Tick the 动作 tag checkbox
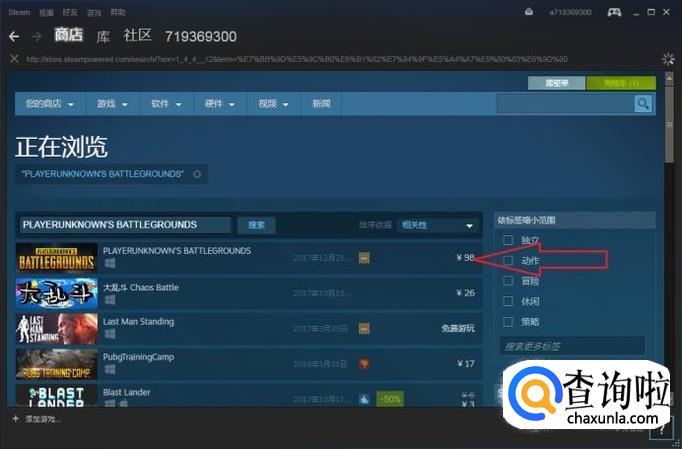This screenshot has width=682, height=449. 508,260
